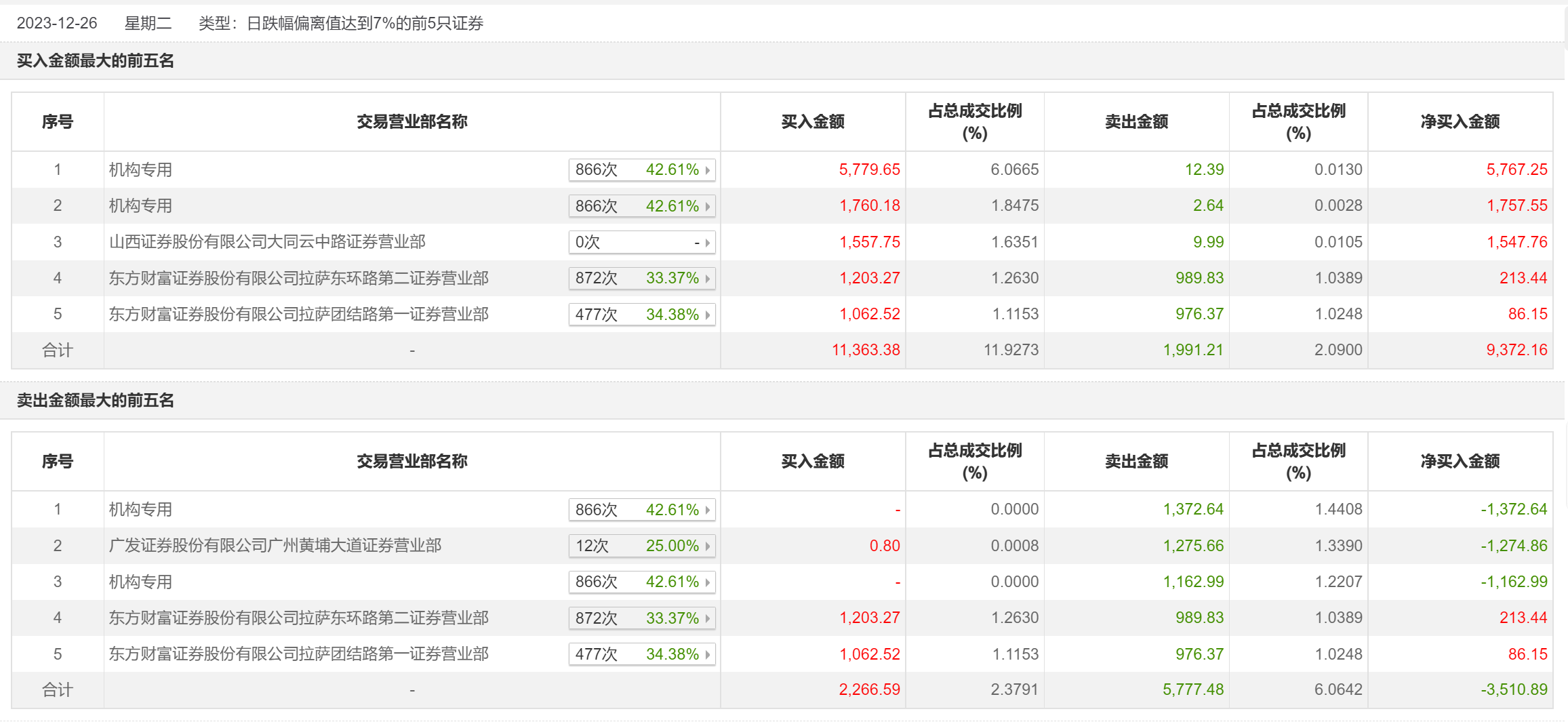The image size is (1568, 722).
Task: Click 机构专用 in buy table row 1
Action: 141,169
